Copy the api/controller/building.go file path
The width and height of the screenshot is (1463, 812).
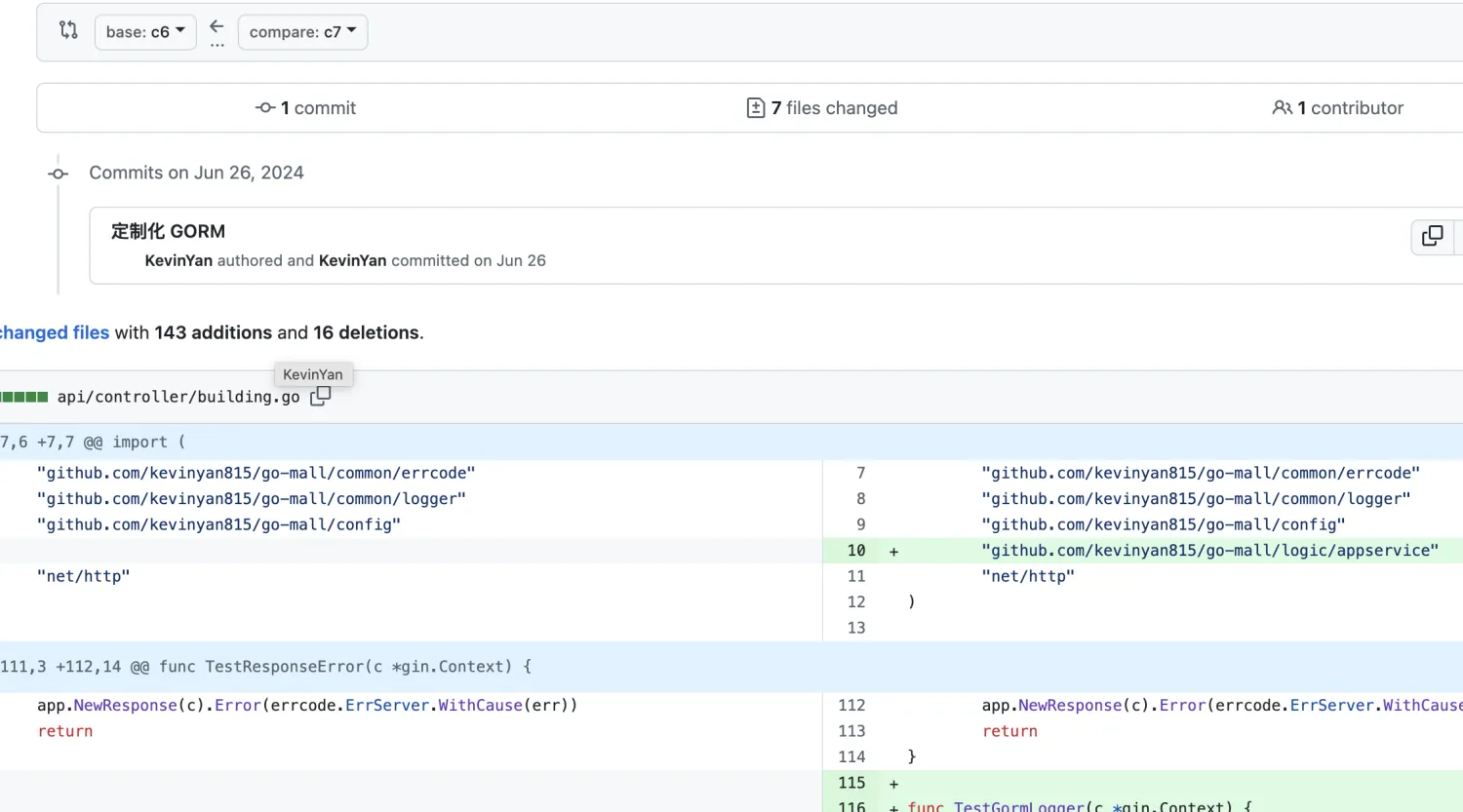click(320, 396)
